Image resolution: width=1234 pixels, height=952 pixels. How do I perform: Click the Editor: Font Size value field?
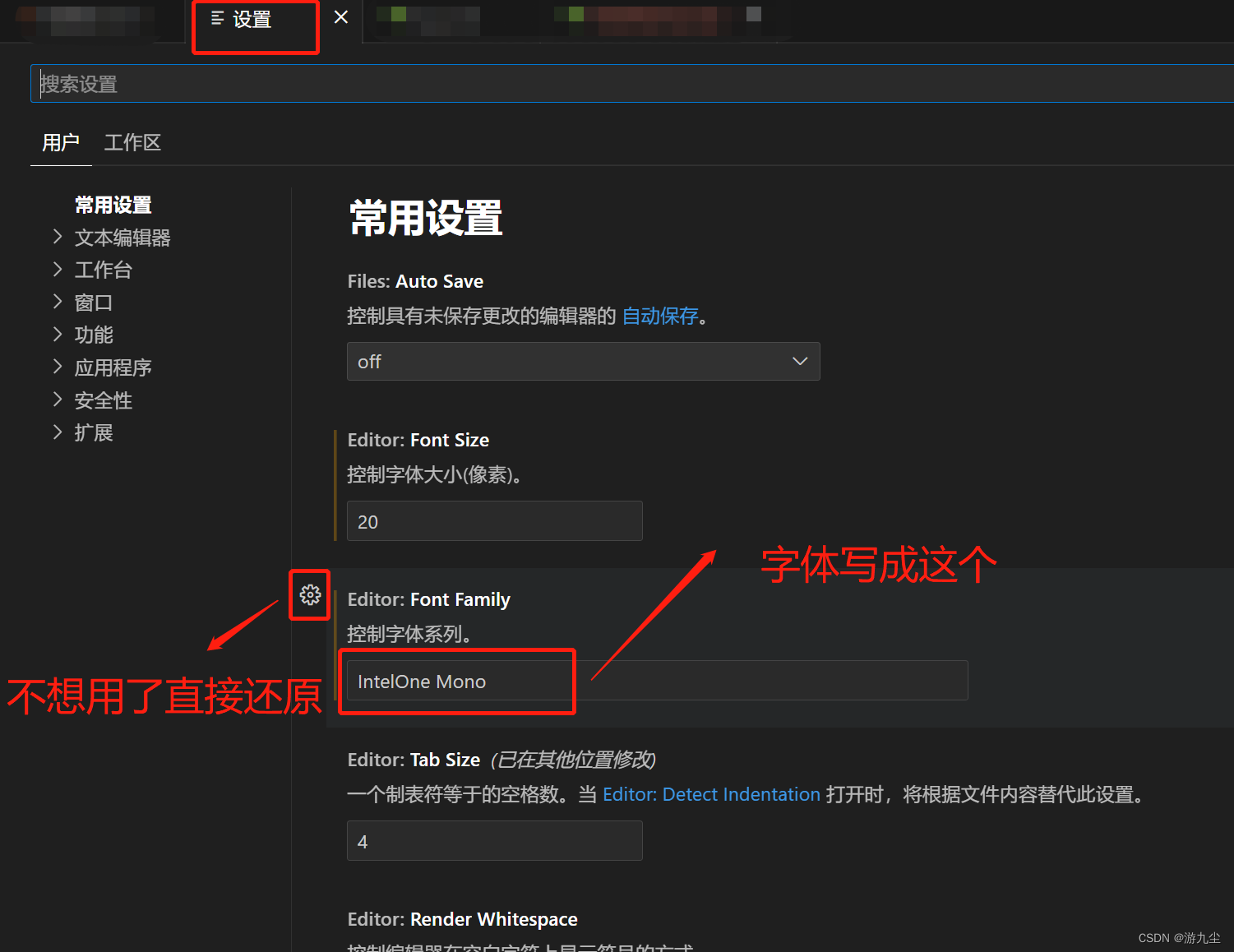tap(493, 520)
